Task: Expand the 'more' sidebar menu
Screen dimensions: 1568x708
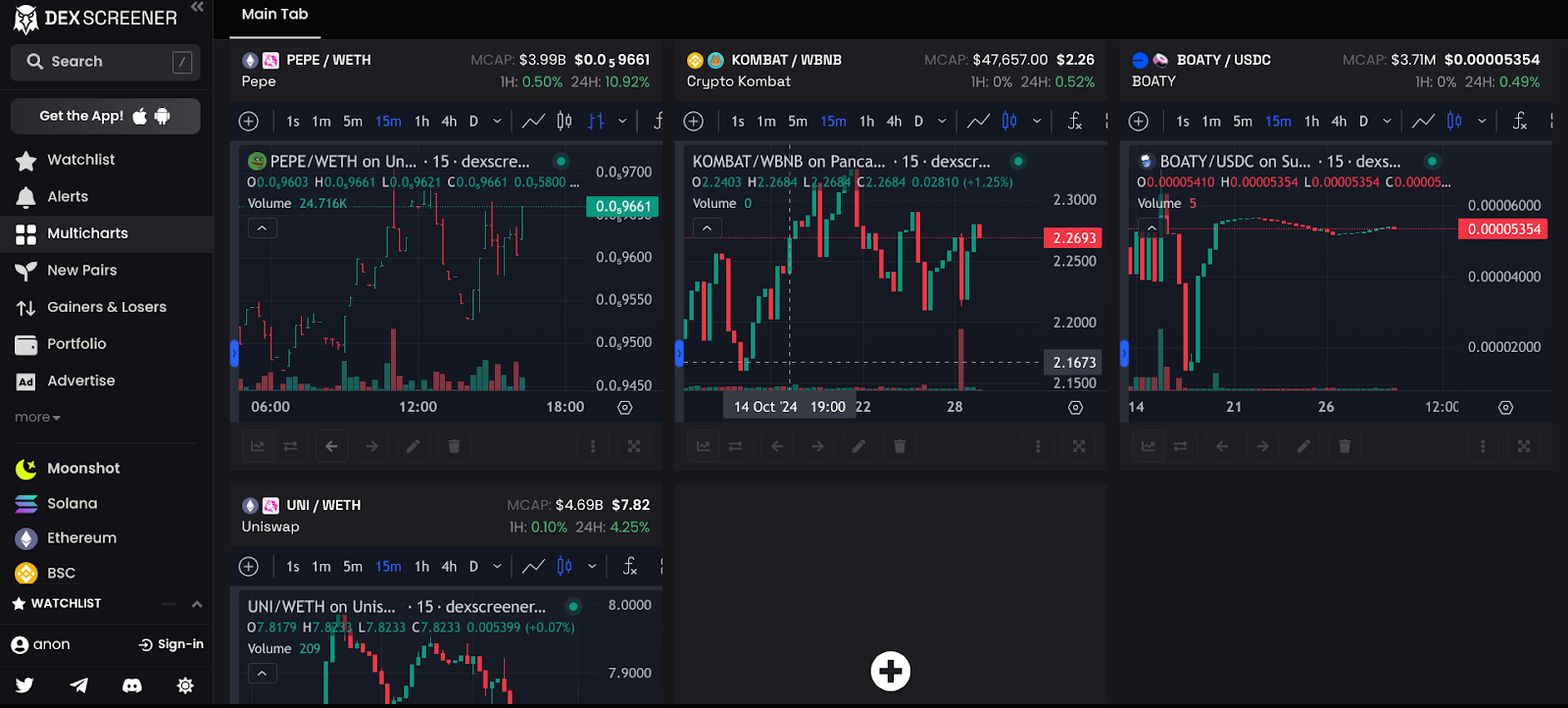Action: coord(37,418)
